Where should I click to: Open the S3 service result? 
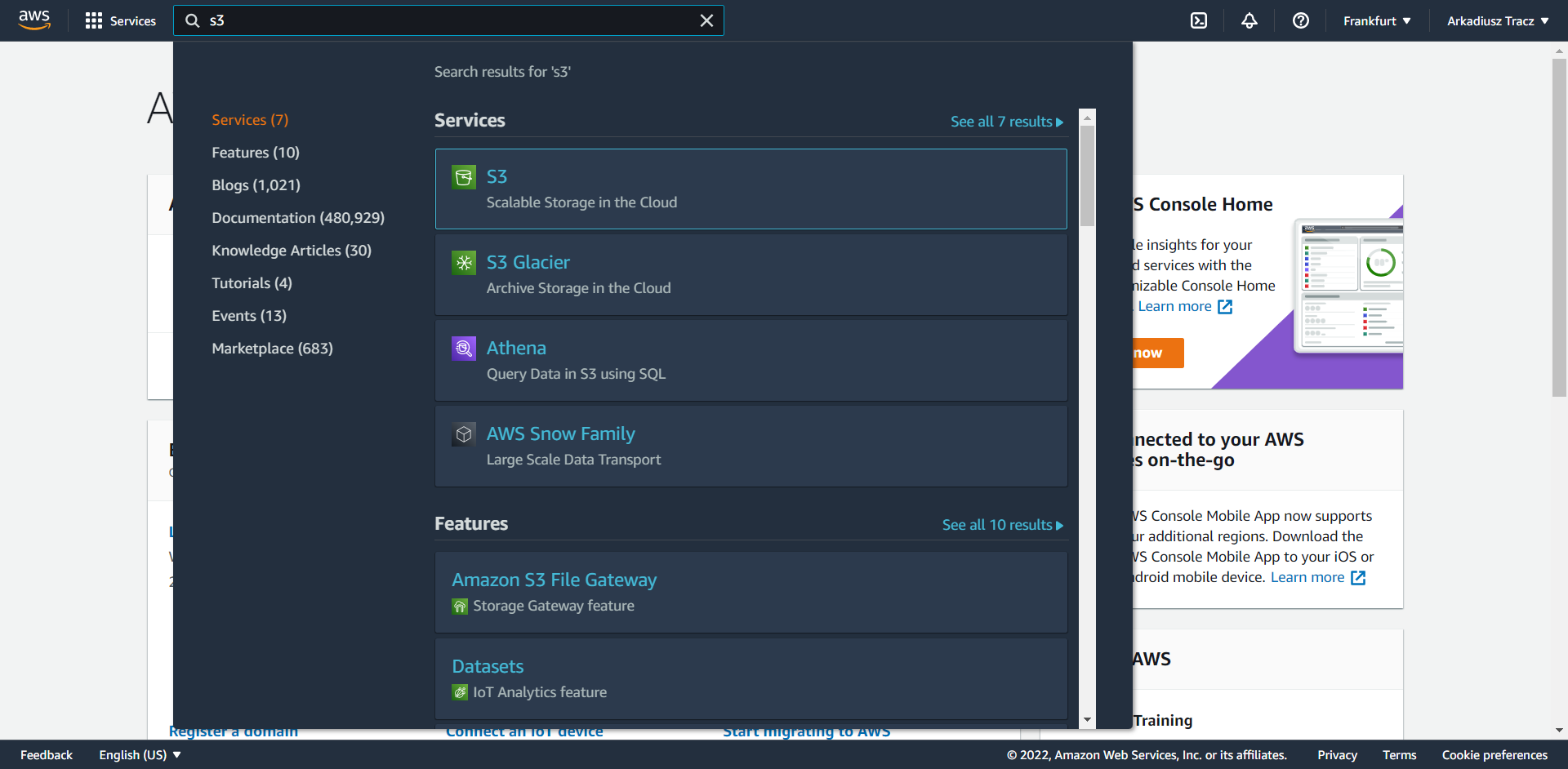[751, 189]
